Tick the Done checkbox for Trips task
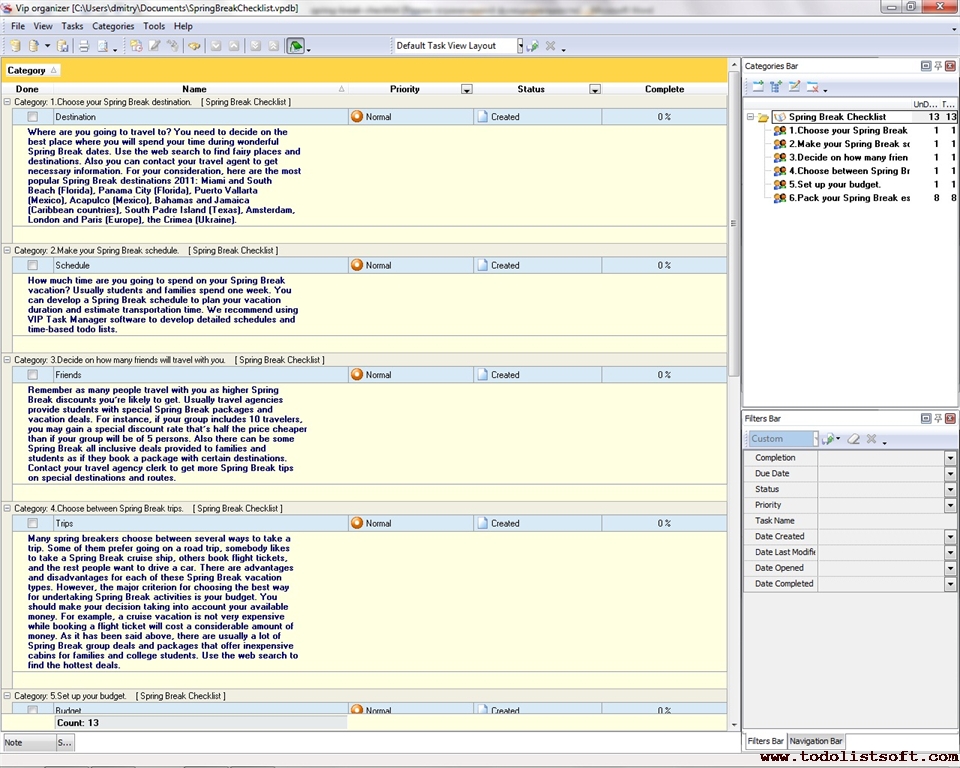Viewport: 960px width, 768px height. pos(32,523)
